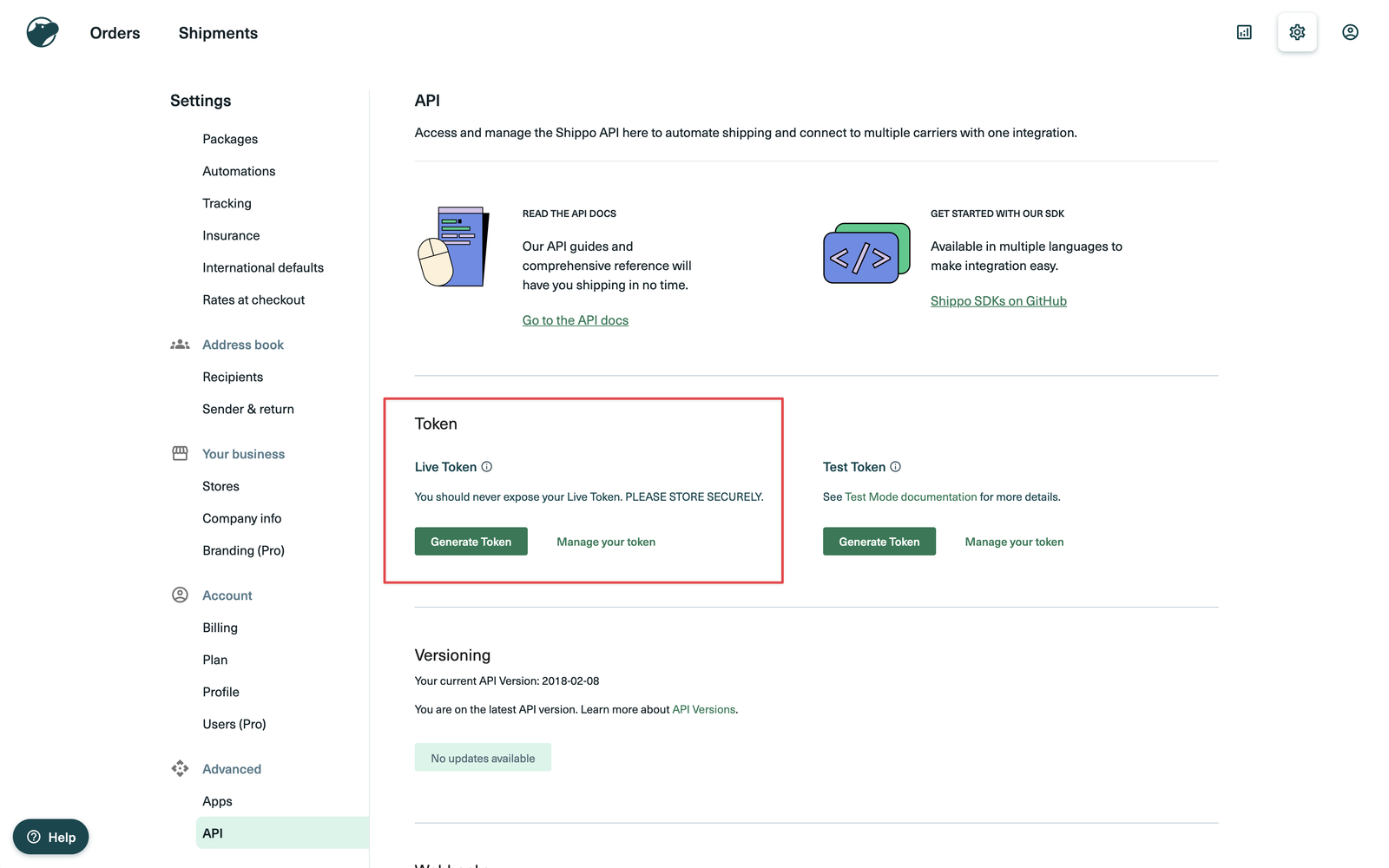Screen dimensions: 1389x868
Task: Open the user account profile icon
Action: [1350, 32]
